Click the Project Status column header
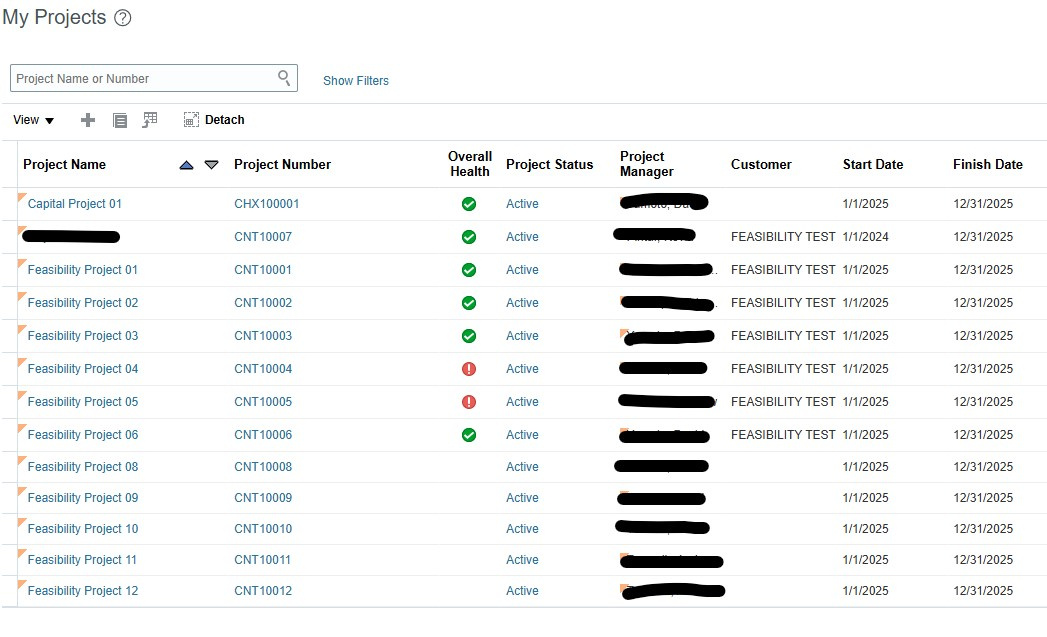1047x637 pixels. coord(550,164)
